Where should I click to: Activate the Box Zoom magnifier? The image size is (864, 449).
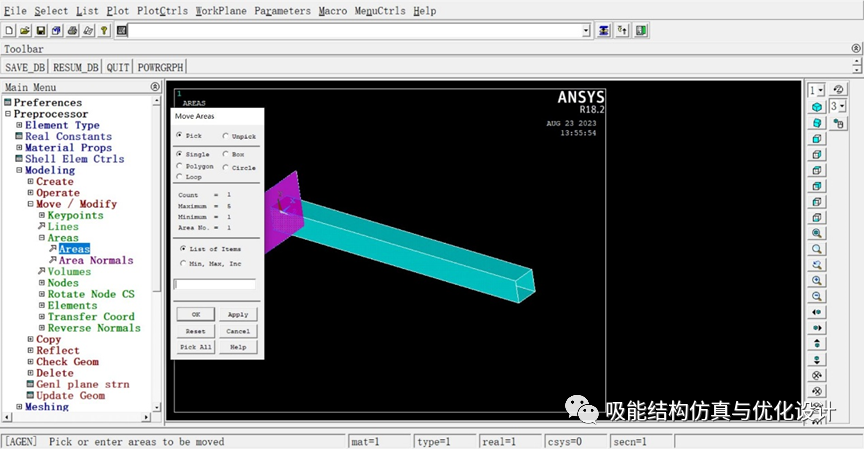coord(817,249)
